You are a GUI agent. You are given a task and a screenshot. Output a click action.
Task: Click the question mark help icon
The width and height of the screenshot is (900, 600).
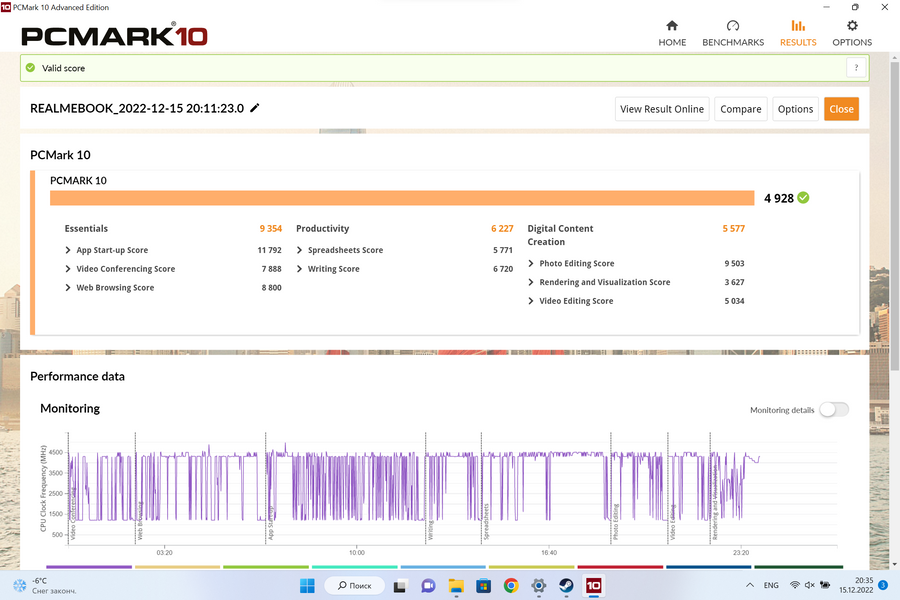855,68
